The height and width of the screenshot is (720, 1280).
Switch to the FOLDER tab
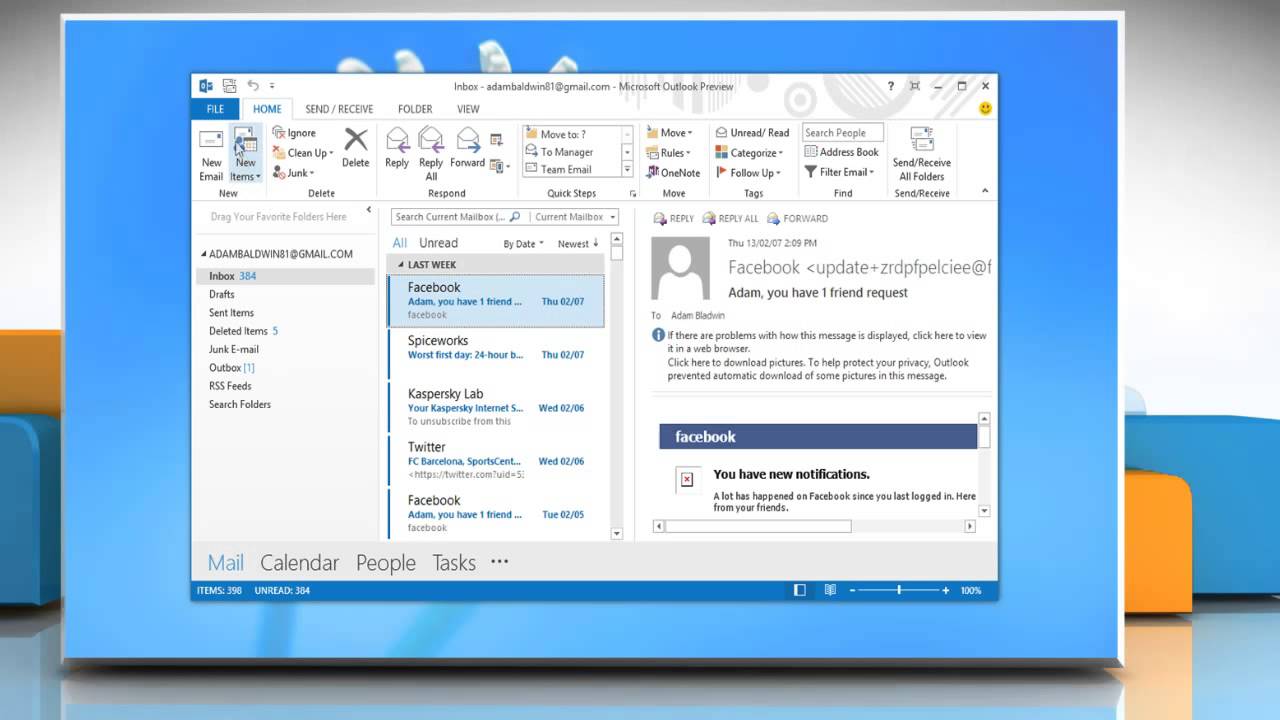(415, 109)
